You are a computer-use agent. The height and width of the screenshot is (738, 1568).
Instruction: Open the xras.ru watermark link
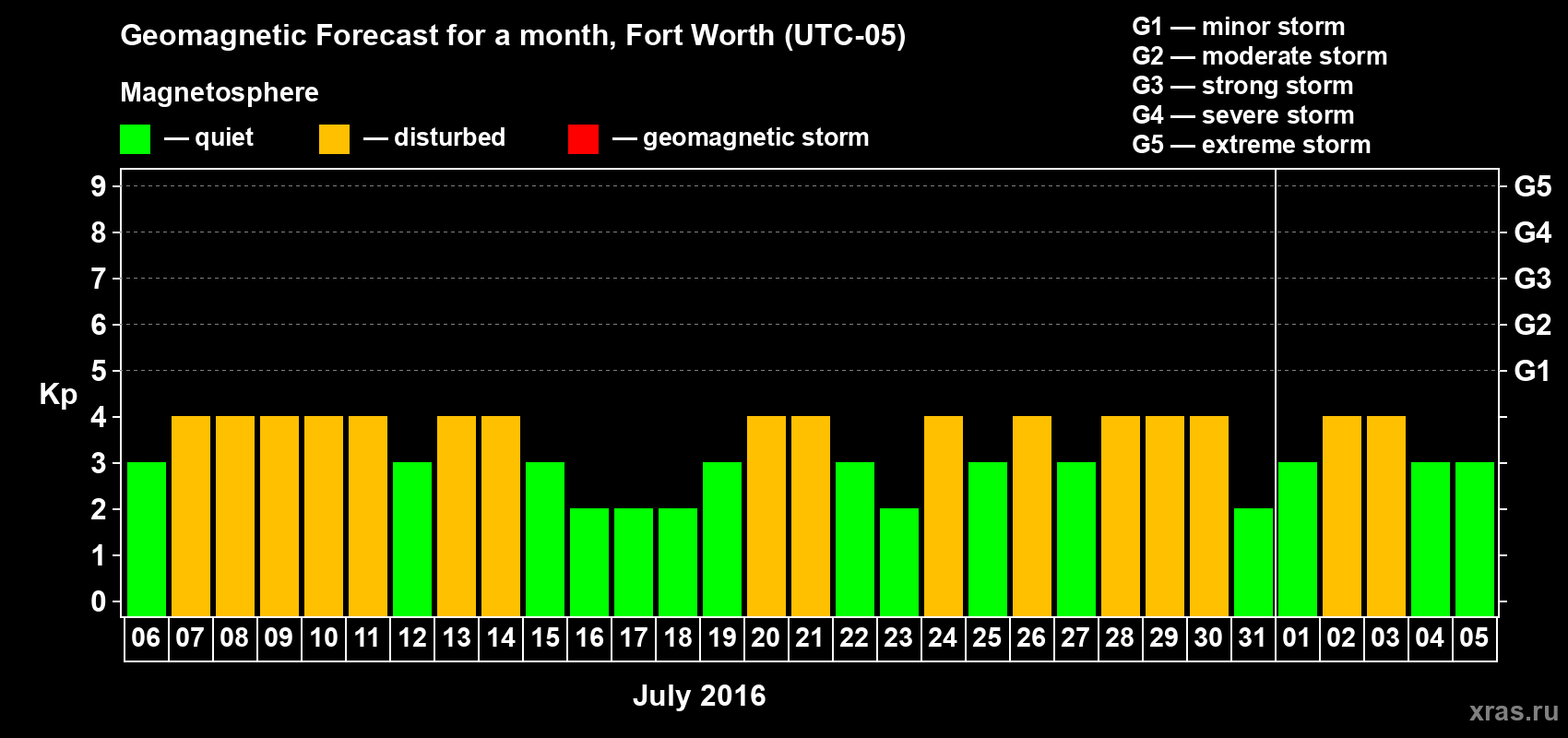(x=1514, y=711)
